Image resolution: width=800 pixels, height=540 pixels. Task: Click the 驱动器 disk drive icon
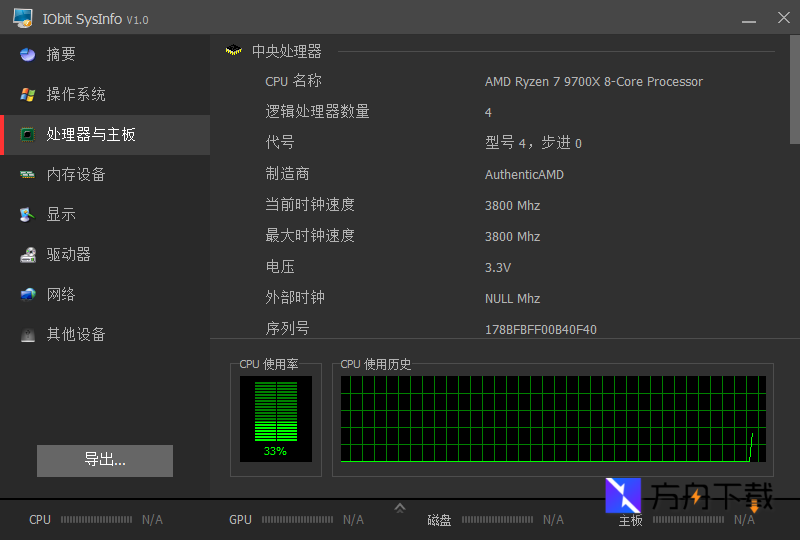[28, 255]
